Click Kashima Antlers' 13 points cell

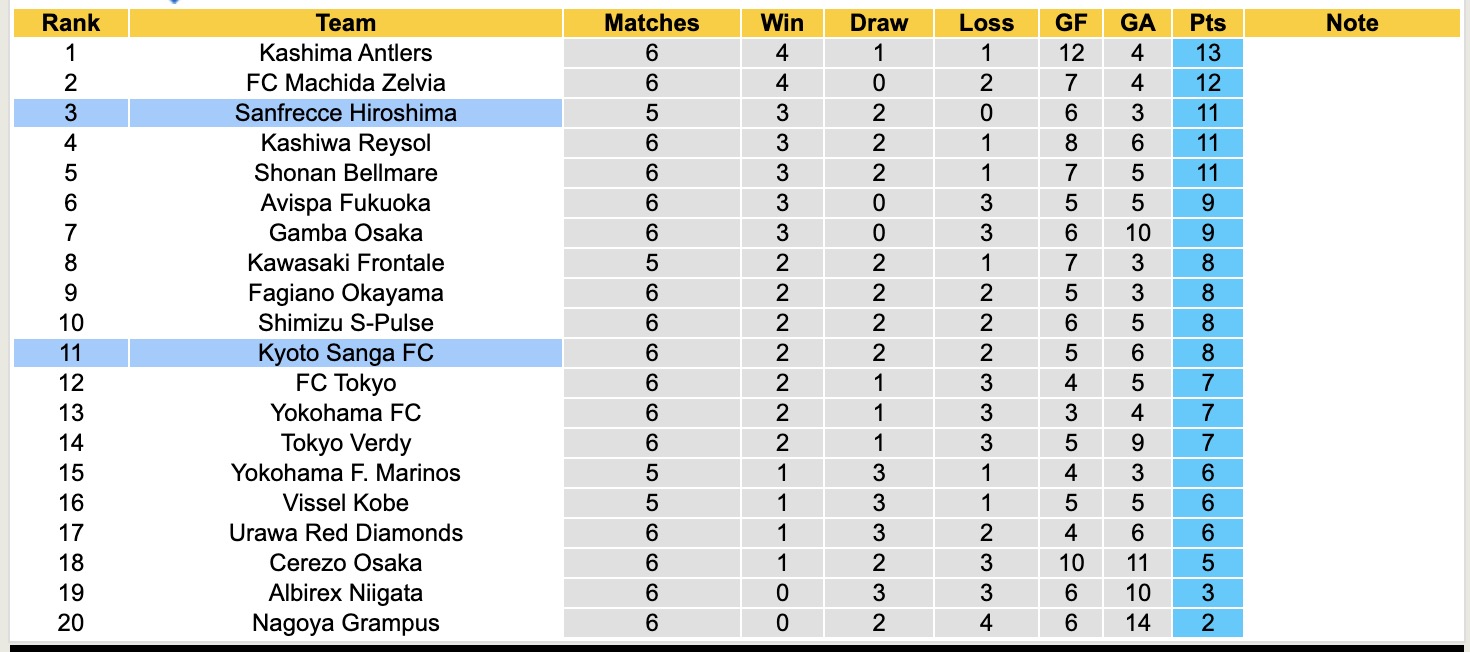click(x=1208, y=53)
